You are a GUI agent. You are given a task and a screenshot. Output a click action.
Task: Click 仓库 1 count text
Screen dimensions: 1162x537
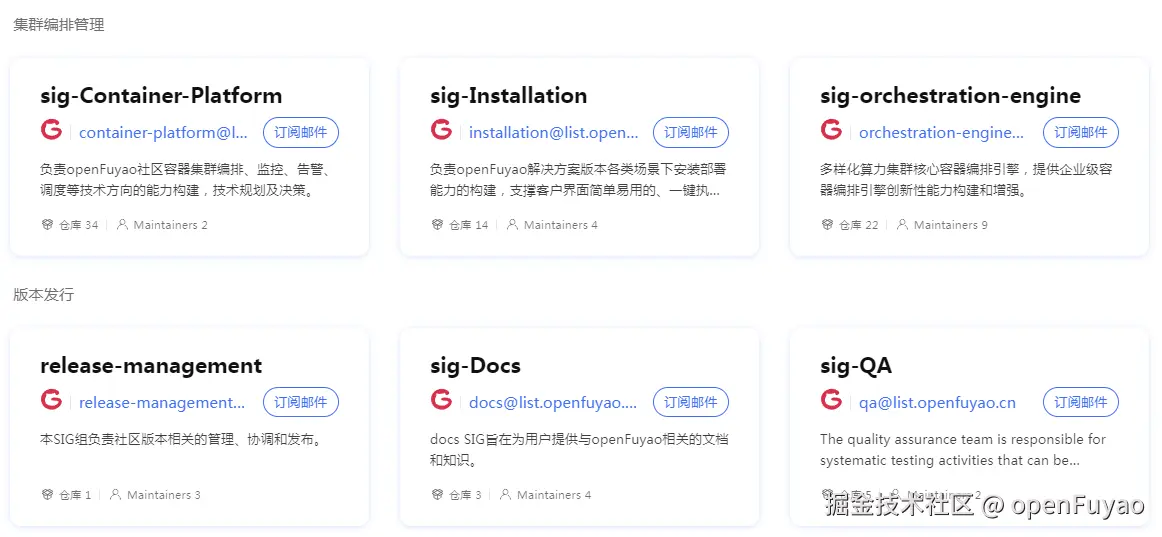[75, 494]
